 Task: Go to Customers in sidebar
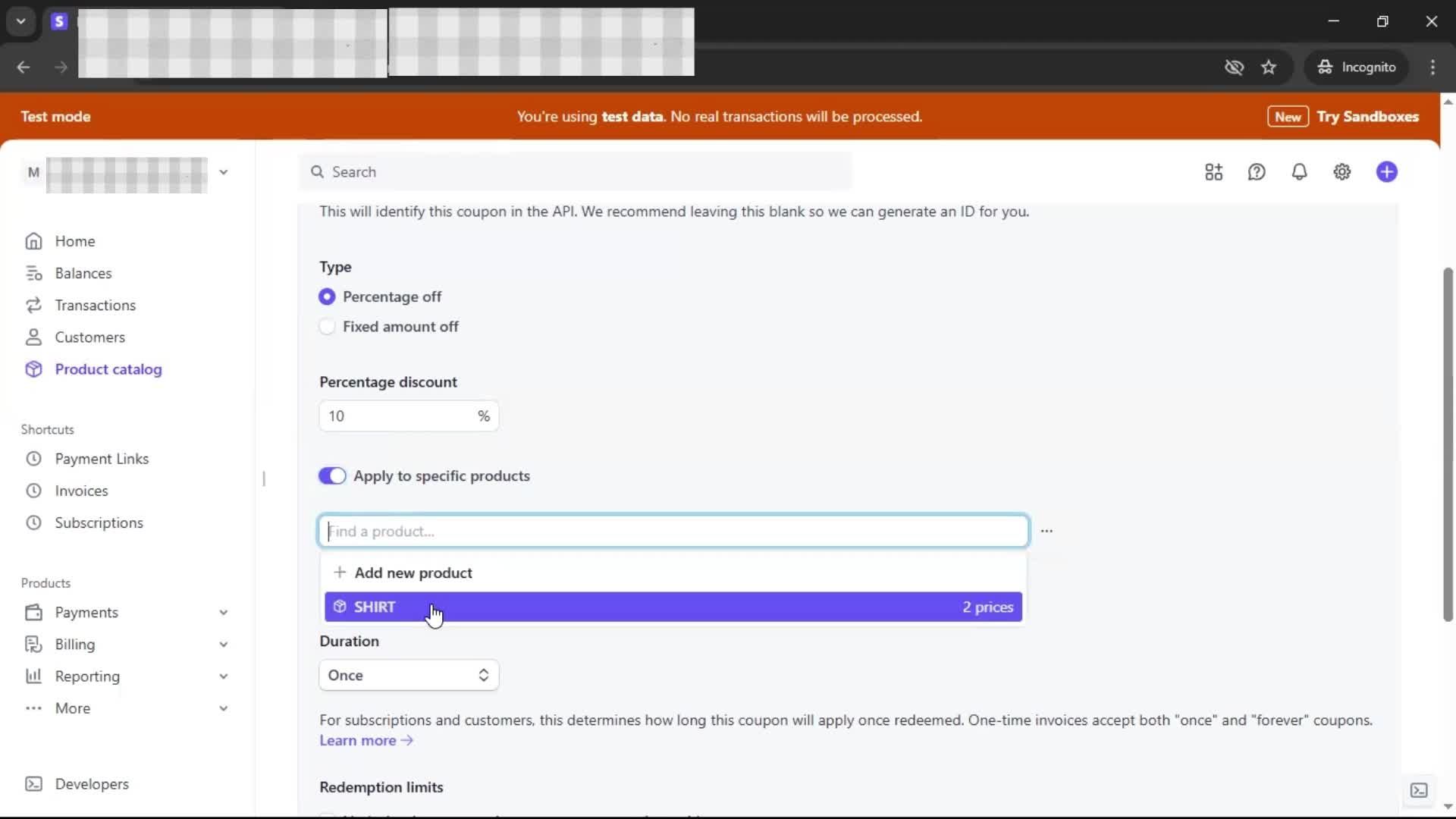89,337
